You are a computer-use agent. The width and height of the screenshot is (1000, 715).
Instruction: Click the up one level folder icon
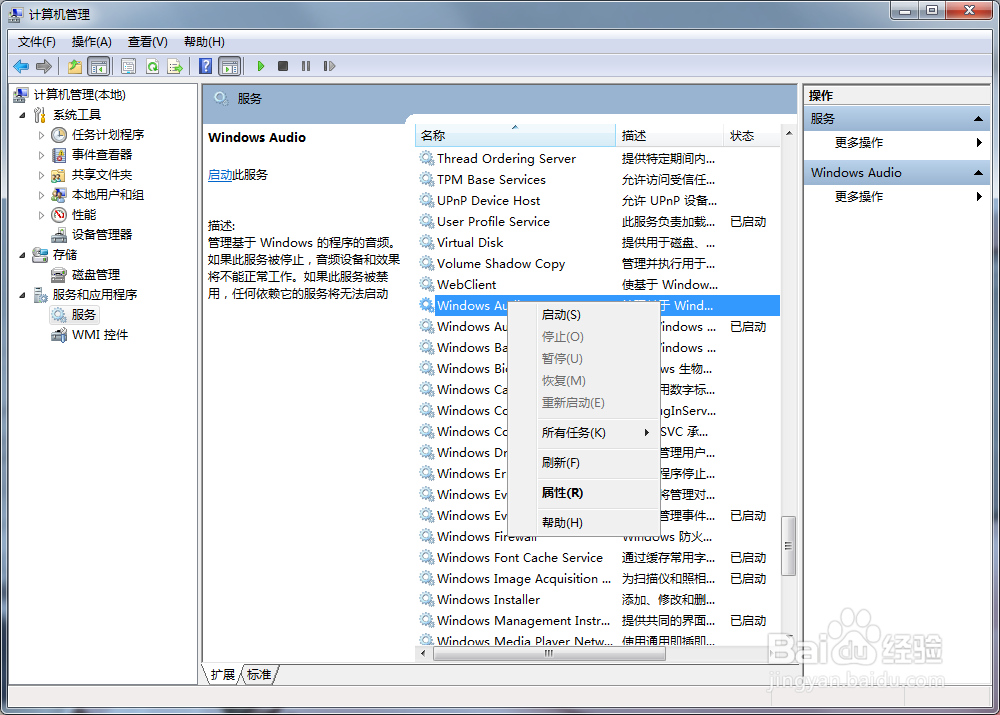[x=75, y=66]
